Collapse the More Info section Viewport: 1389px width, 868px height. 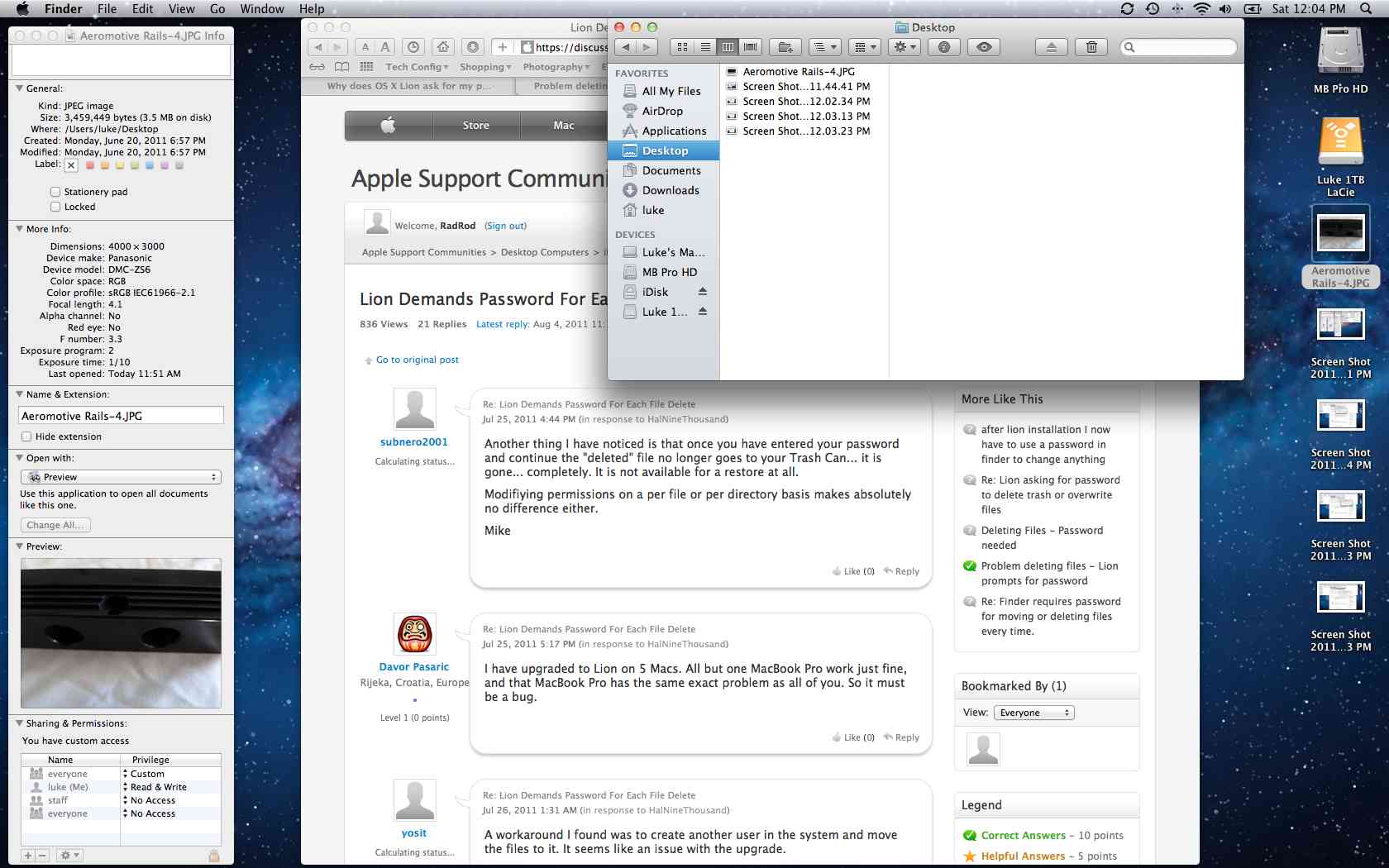pyautogui.click(x=19, y=229)
